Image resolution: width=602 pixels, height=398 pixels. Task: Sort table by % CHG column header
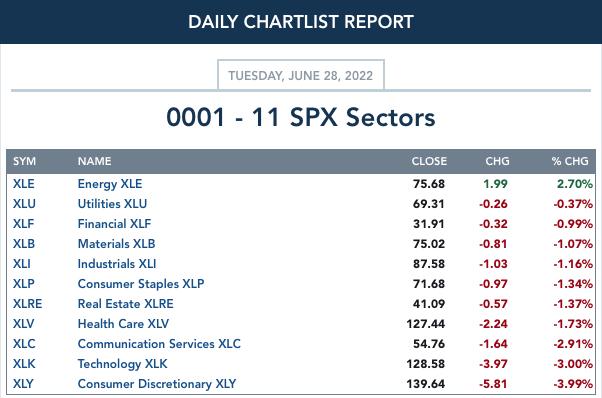coord(570,161)
